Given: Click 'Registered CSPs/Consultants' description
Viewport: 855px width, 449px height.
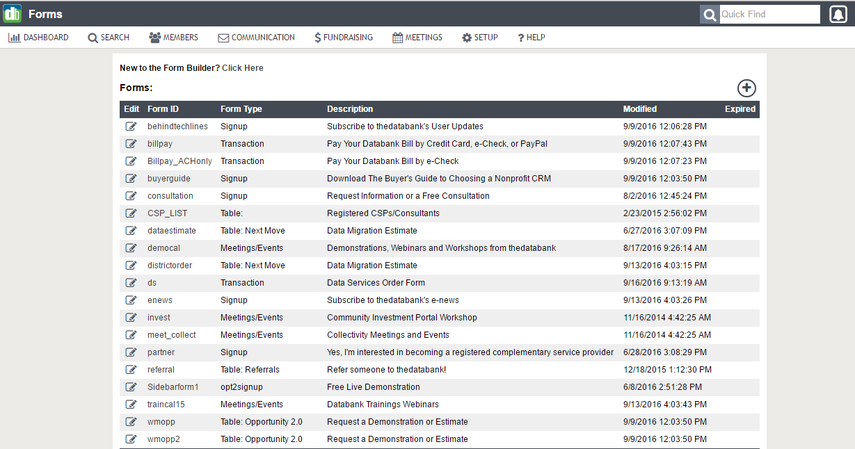Looking at the screenshot, I should (383, 213).
